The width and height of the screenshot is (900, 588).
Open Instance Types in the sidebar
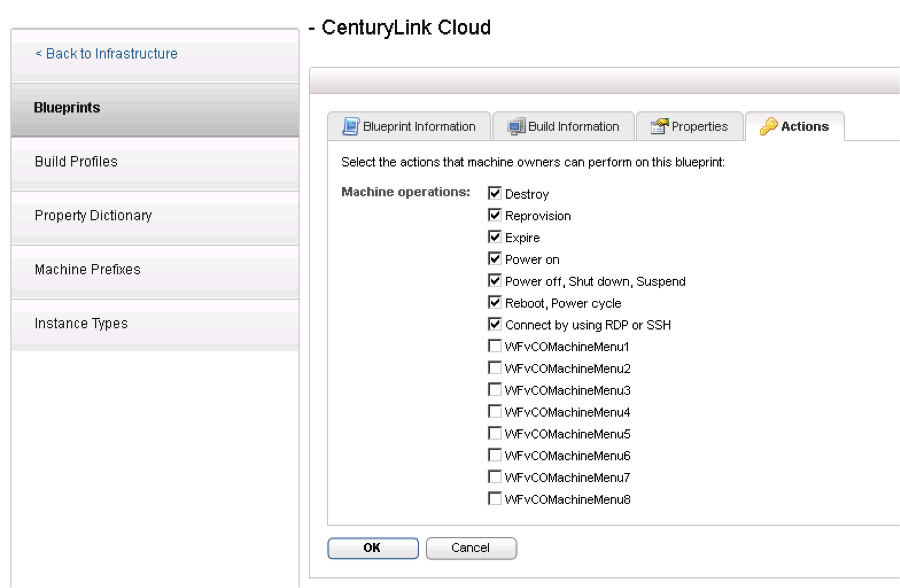155,324
